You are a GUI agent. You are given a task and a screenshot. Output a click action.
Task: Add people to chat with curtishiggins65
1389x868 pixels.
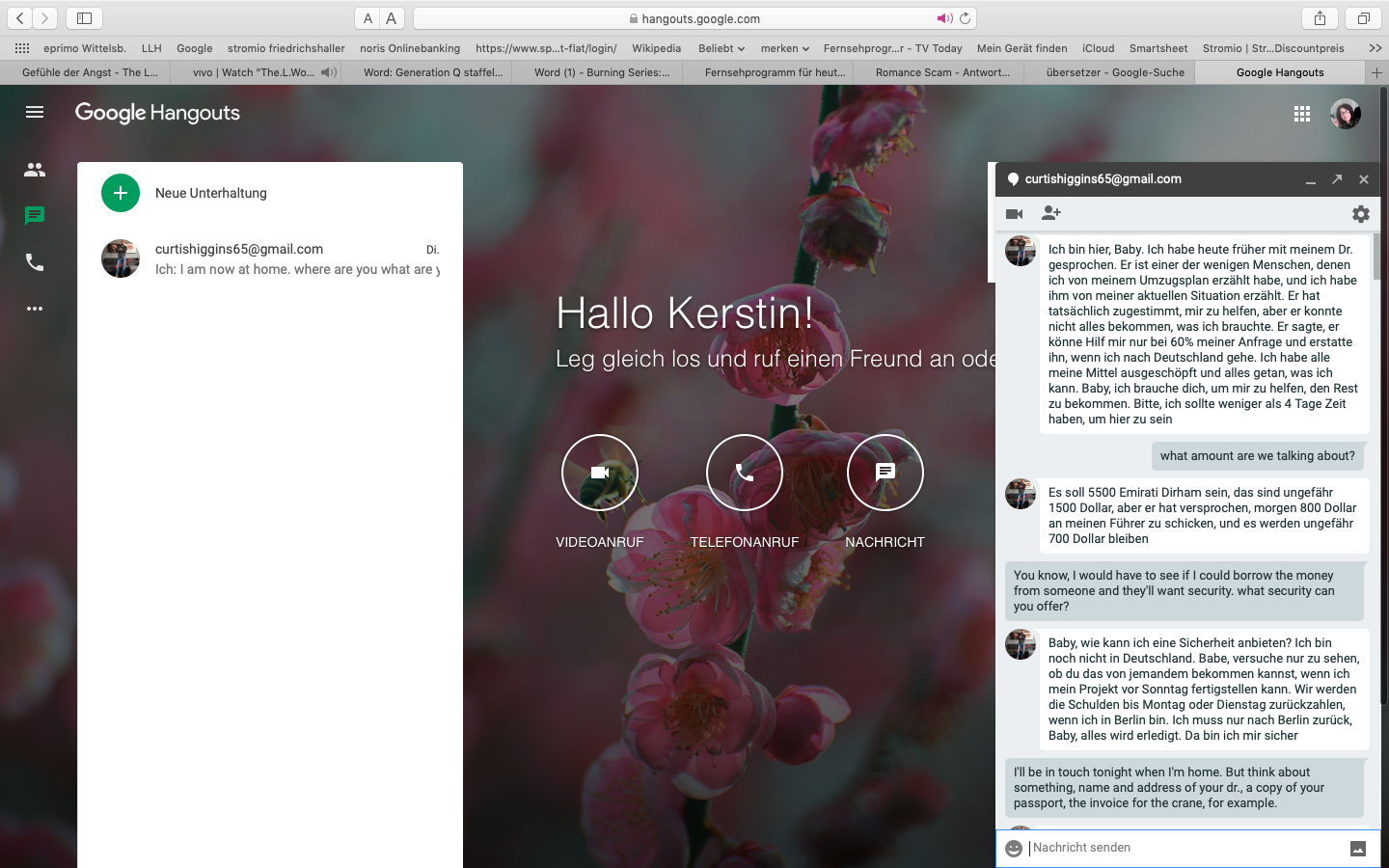pos(1051,213)
